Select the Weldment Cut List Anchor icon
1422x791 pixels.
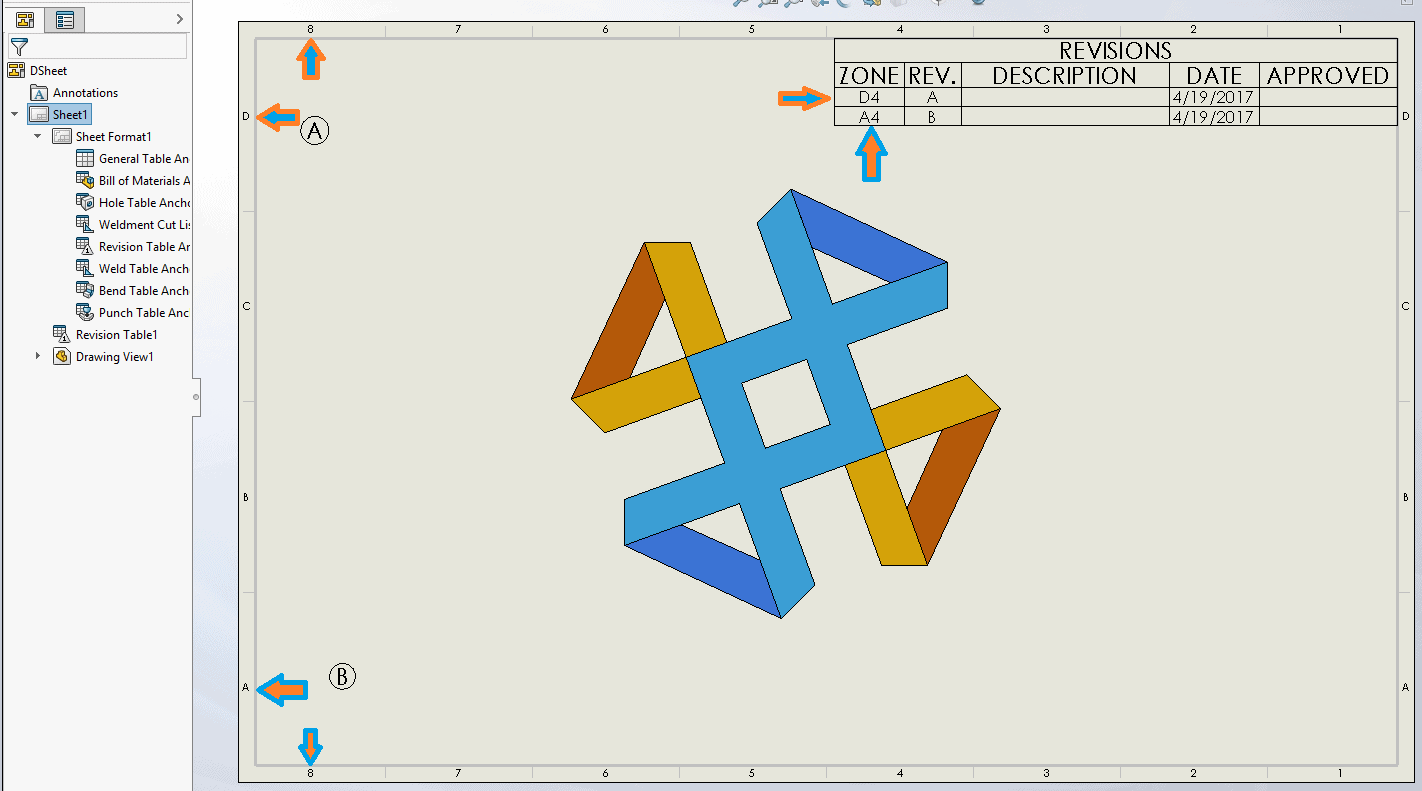point(85,225)
